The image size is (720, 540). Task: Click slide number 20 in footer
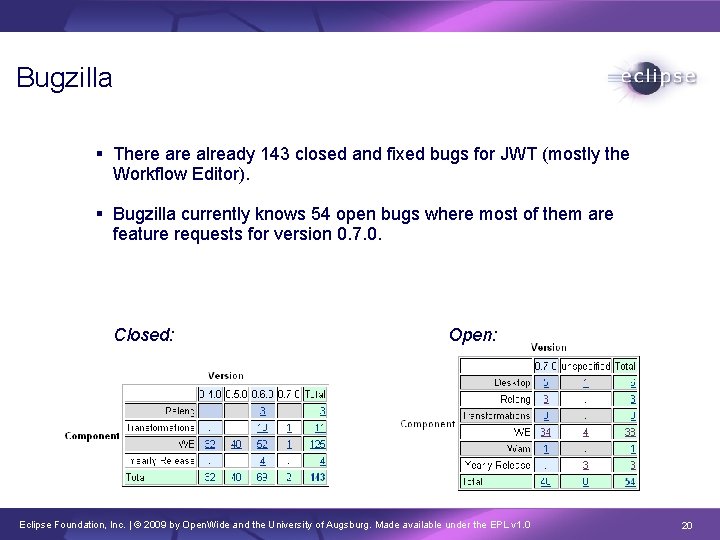(686, 525)
